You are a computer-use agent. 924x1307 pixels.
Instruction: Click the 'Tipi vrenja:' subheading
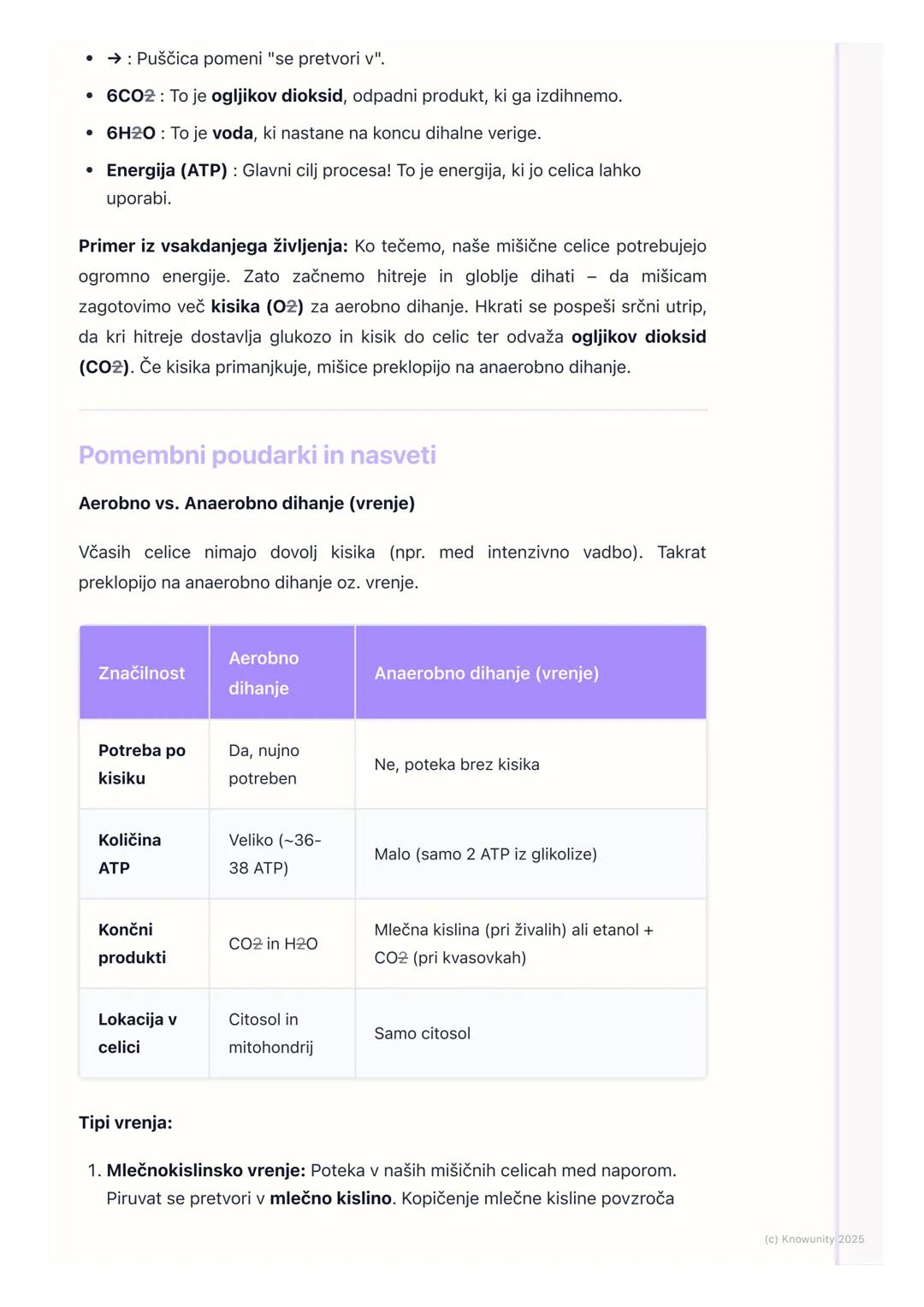coord(126,1122)
